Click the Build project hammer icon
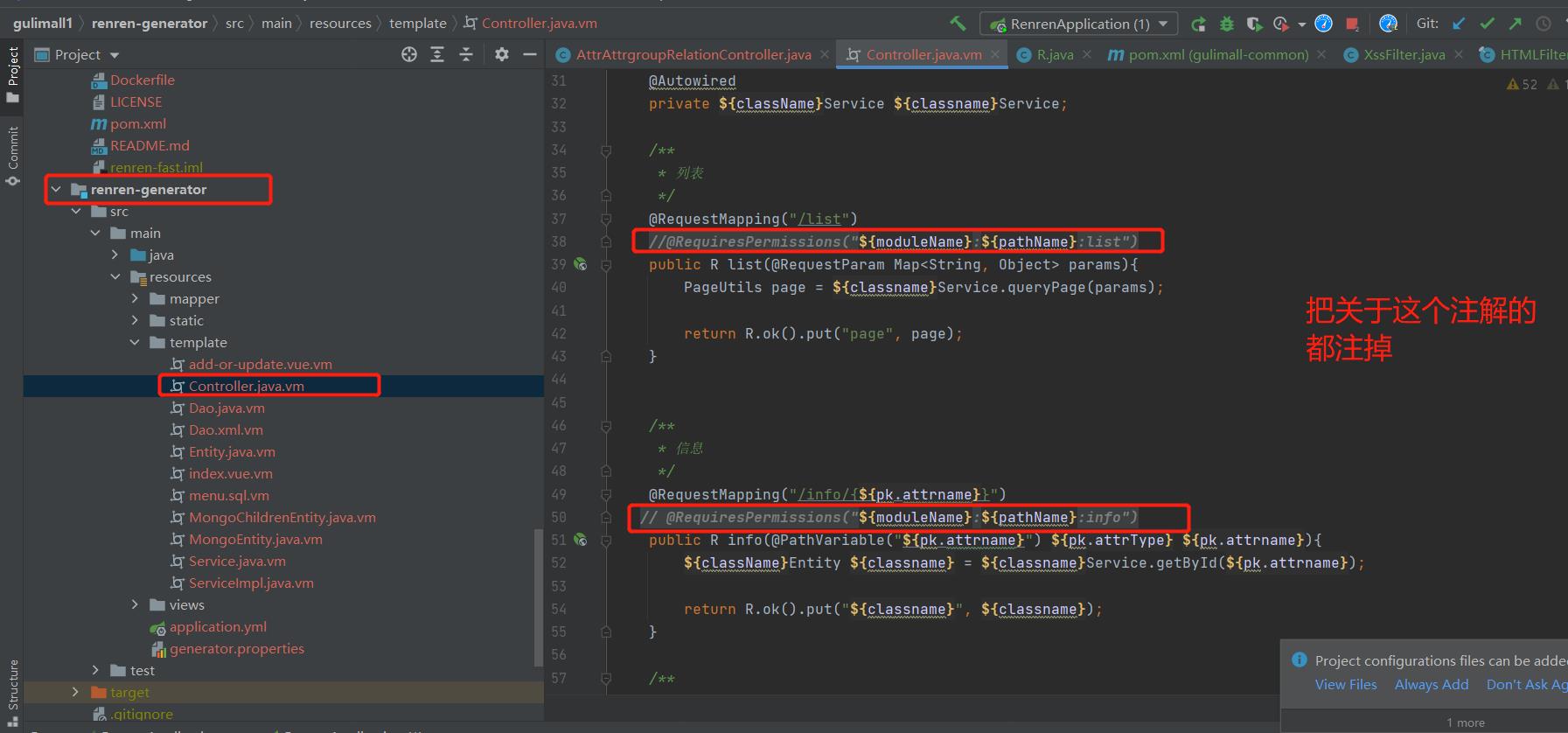1568x733 pixels. tap(958, 24)
